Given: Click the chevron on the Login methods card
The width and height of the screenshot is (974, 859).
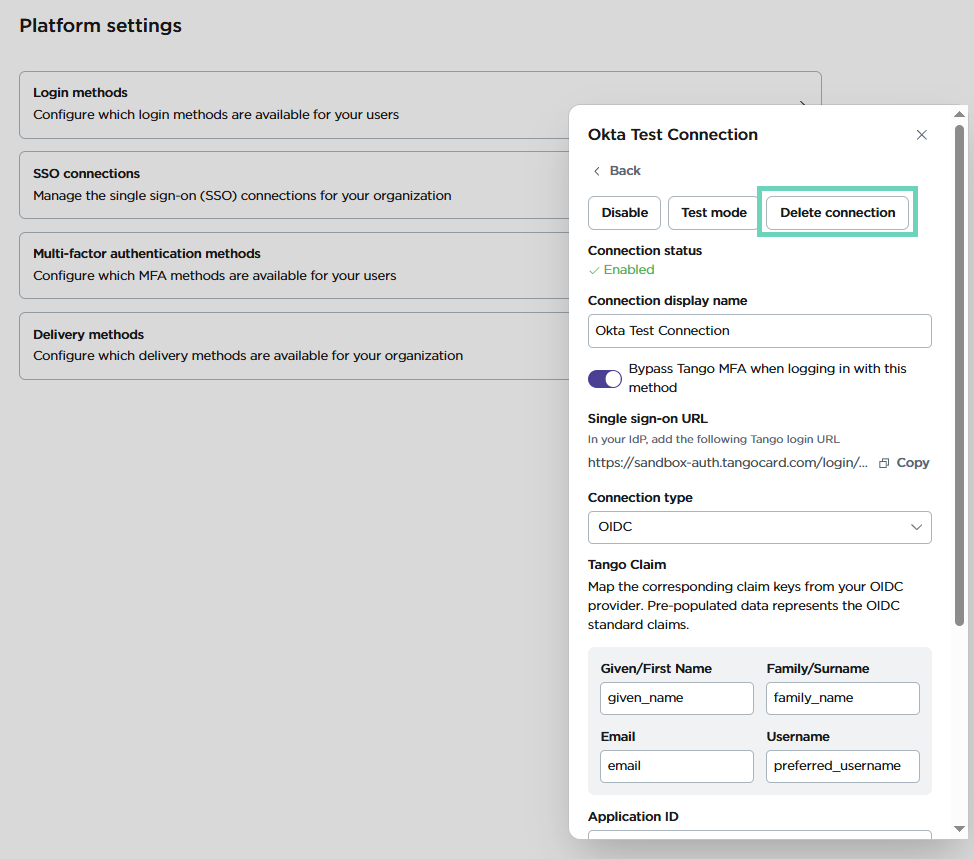Looking at the screenshot, I should (803, 102).
